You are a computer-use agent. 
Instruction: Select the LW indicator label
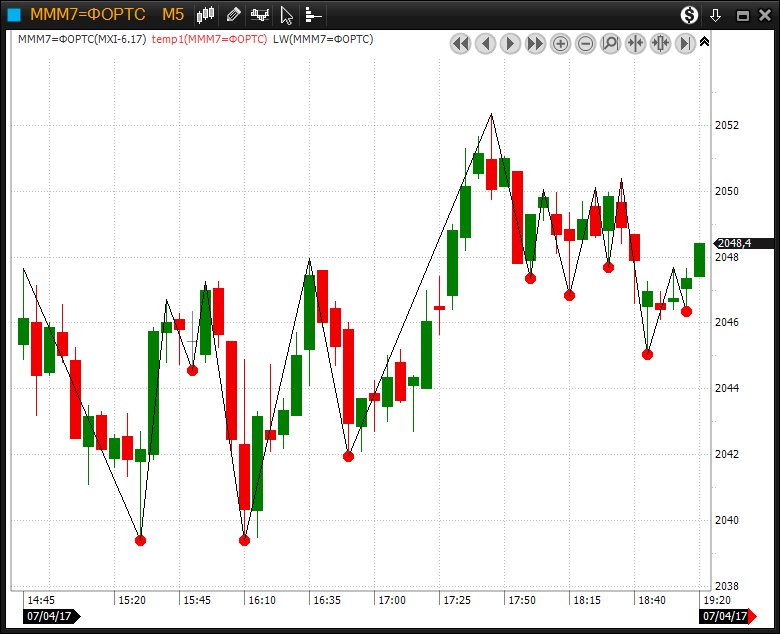tap(323, 39)
